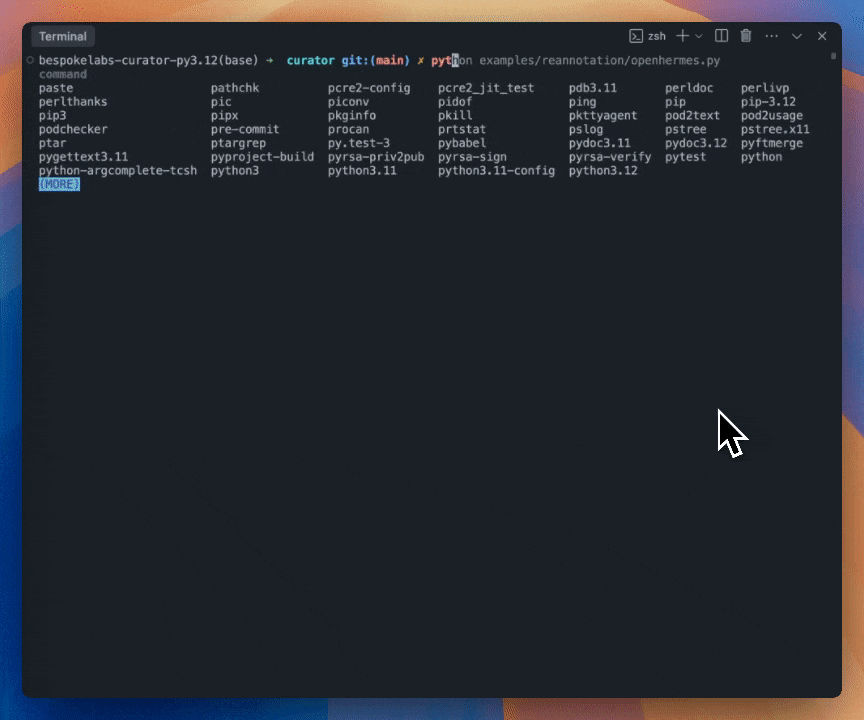Screen dimensions: 864x720
Task: Select pre-commit completion entry
Action: 245,130
